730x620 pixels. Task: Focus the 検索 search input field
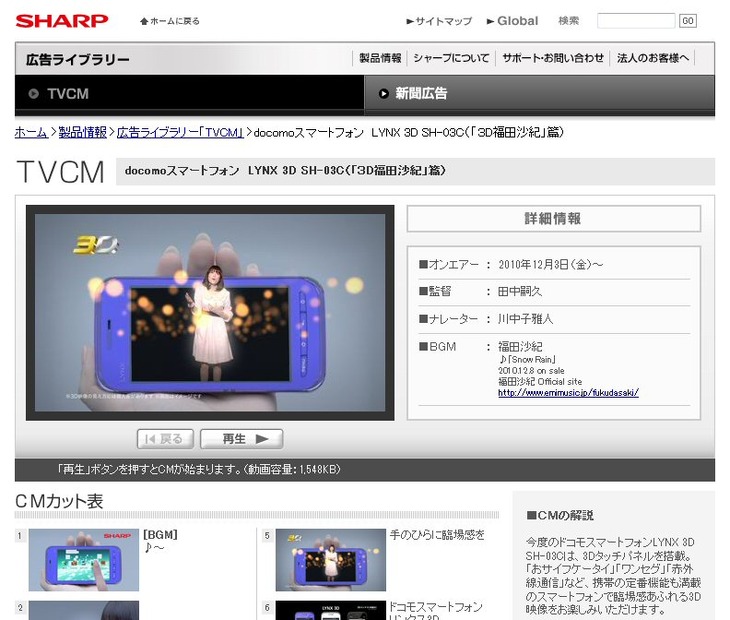point(636,21)
